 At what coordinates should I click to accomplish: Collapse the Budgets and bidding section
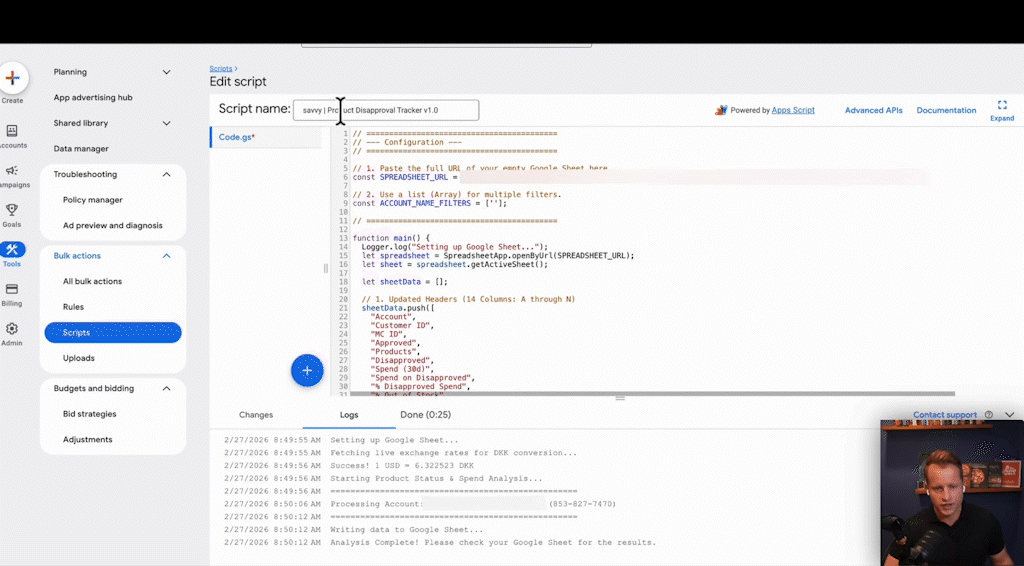tap(167, 388)
